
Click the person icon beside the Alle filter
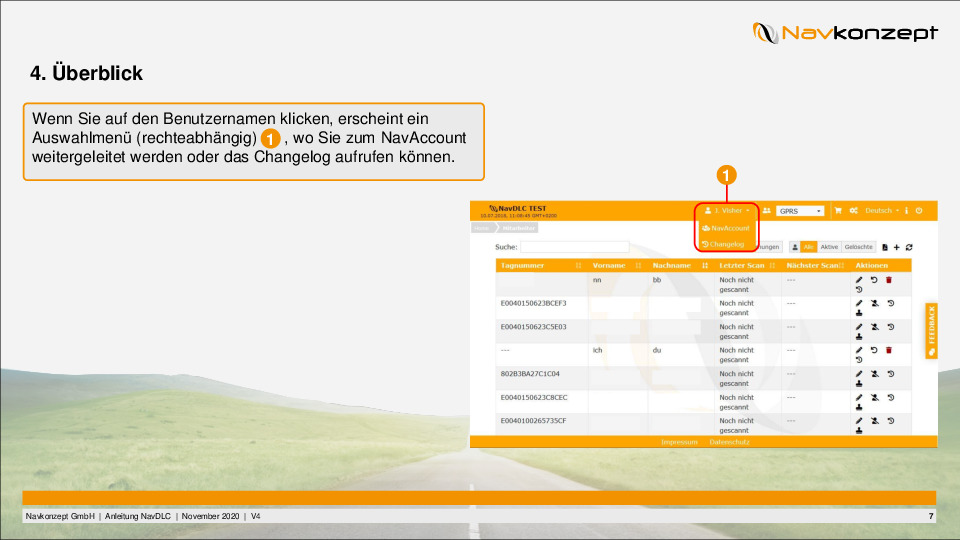795,247
